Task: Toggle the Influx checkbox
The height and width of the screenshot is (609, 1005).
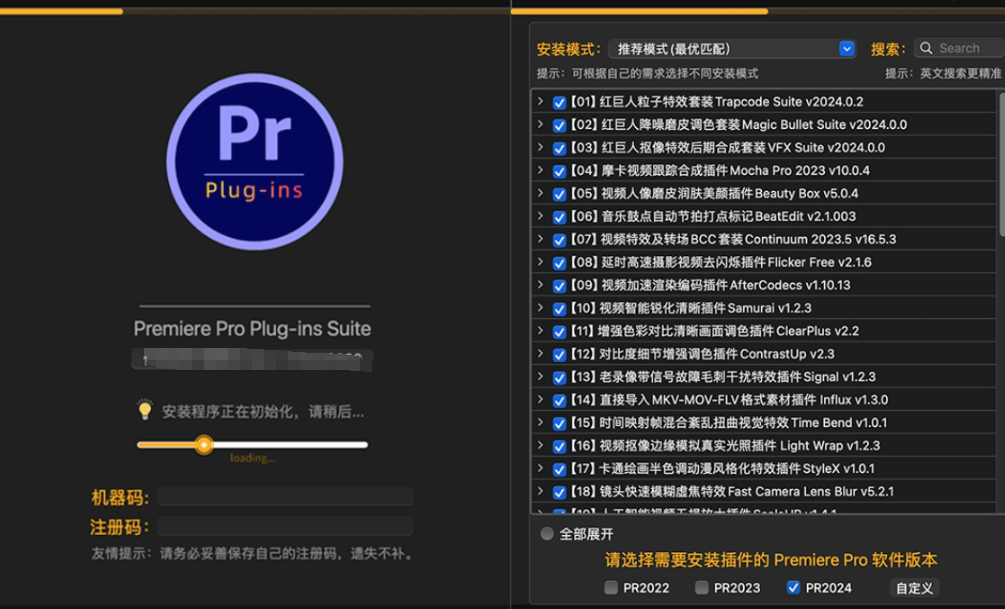Action: (x=559, y=401)
